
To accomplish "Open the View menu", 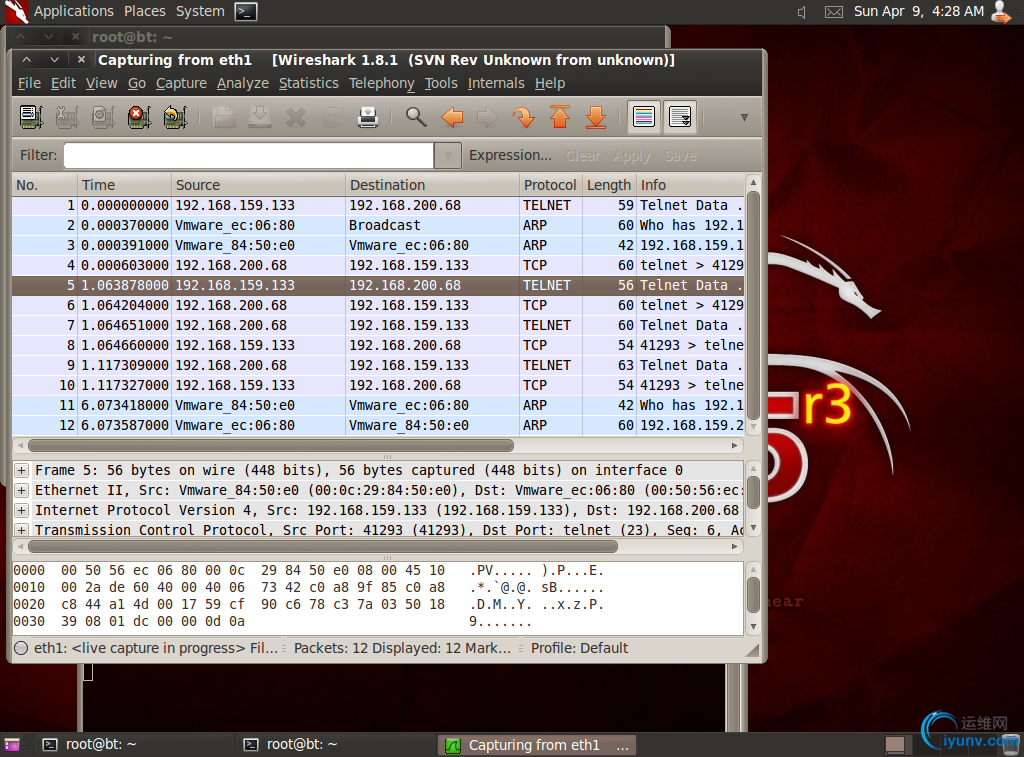I will click(x=101, y=83).
